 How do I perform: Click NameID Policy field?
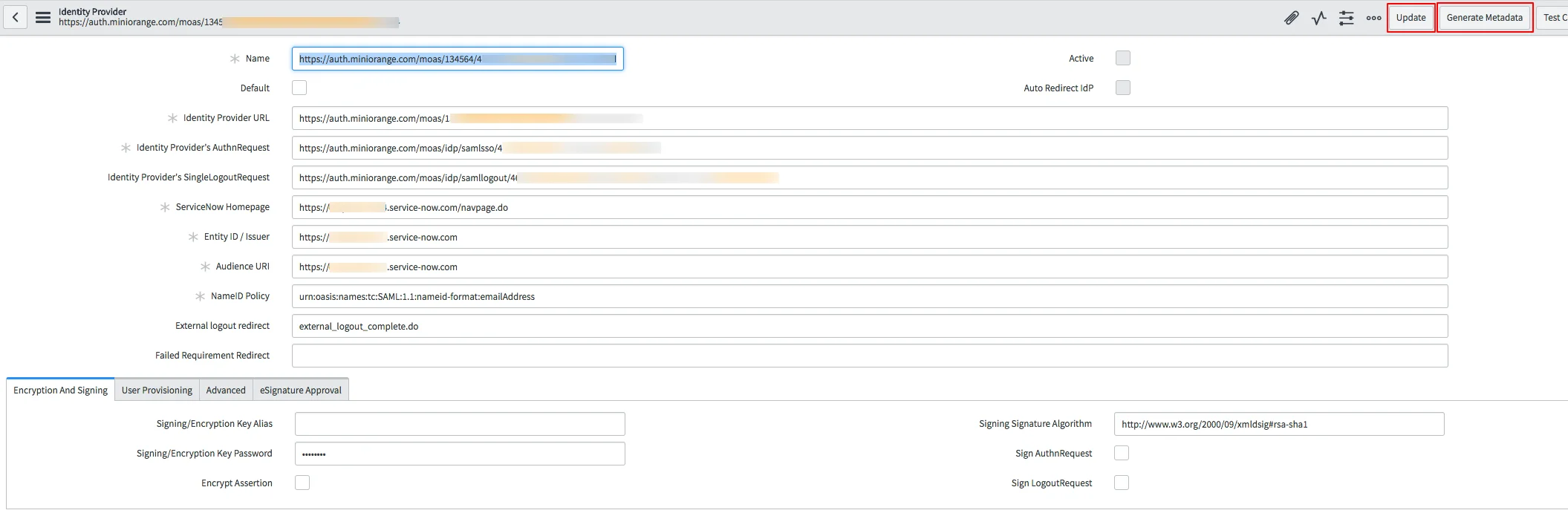click(x=870, y=296)
